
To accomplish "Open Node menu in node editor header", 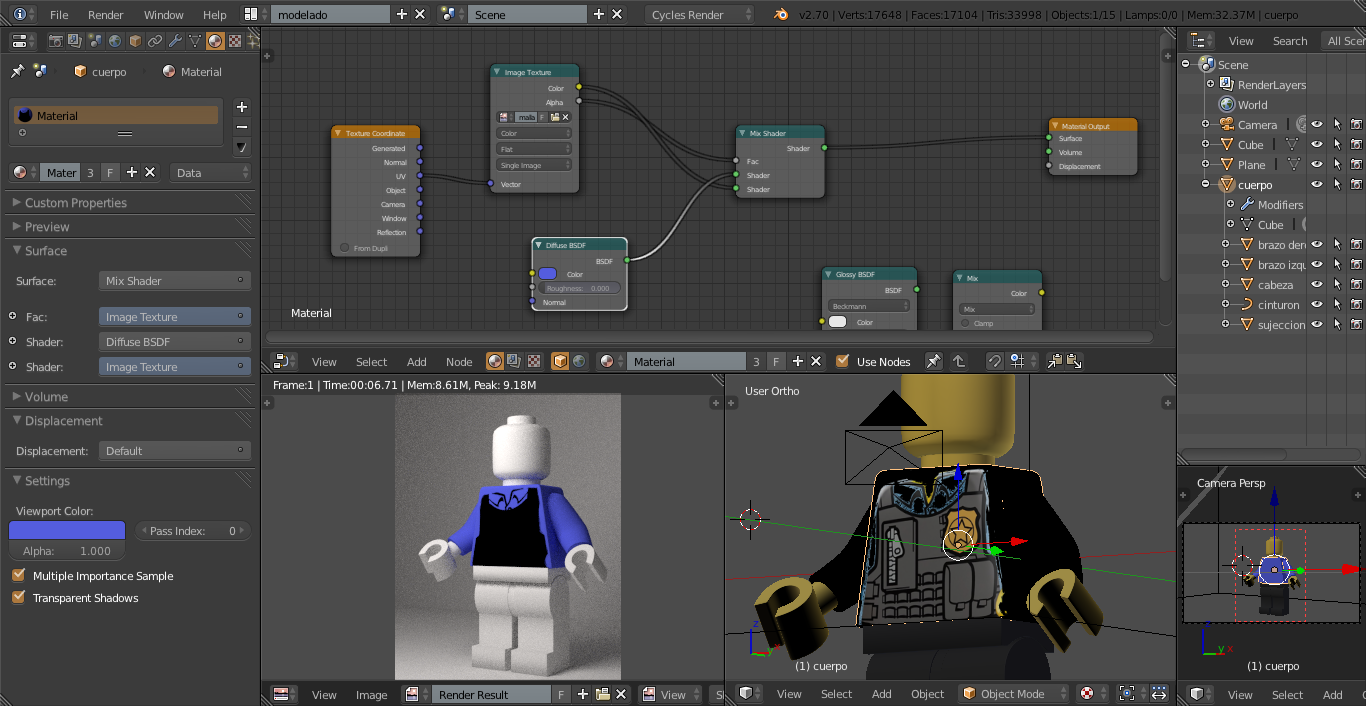I will pyautogui.click(x=459, y=362).
